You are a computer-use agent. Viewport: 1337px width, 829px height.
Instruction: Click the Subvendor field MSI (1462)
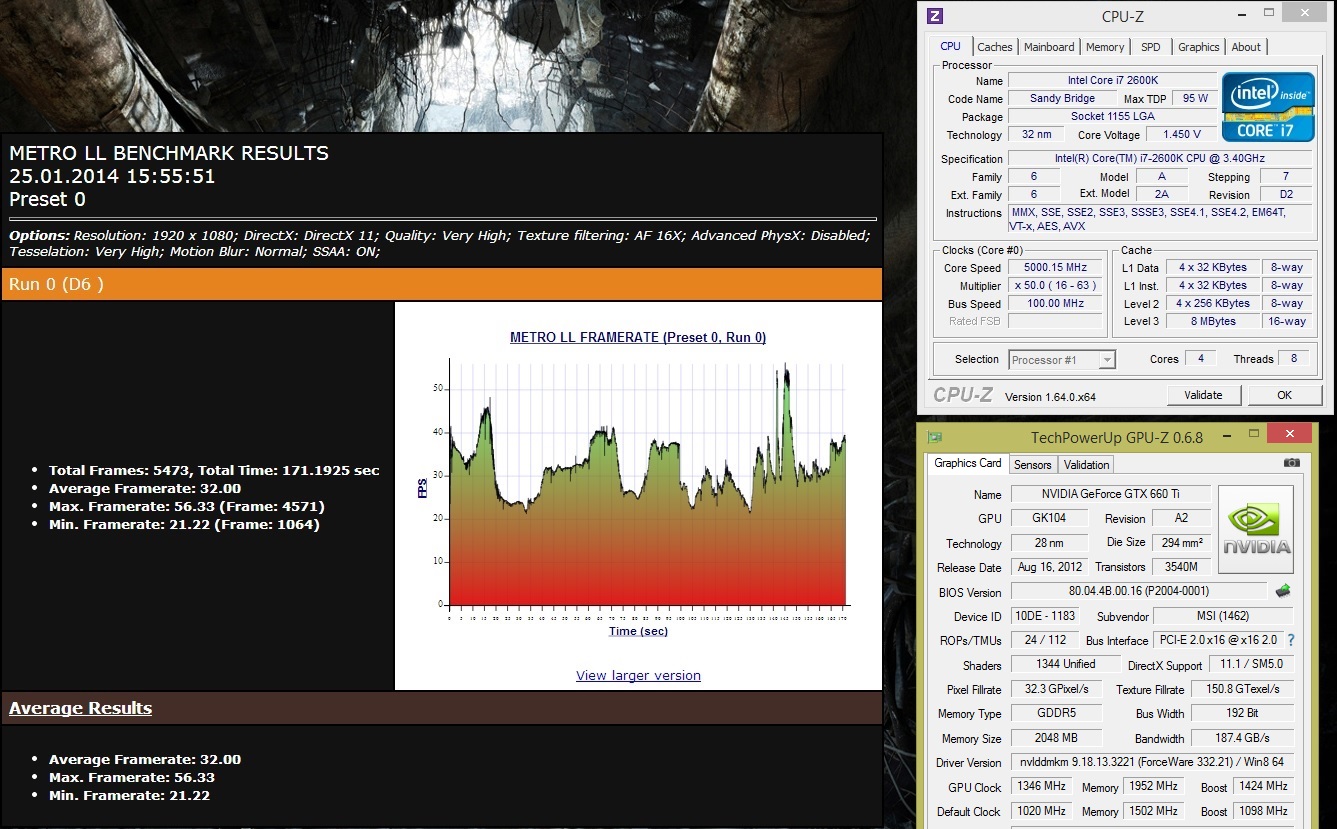click(1223, 616)
